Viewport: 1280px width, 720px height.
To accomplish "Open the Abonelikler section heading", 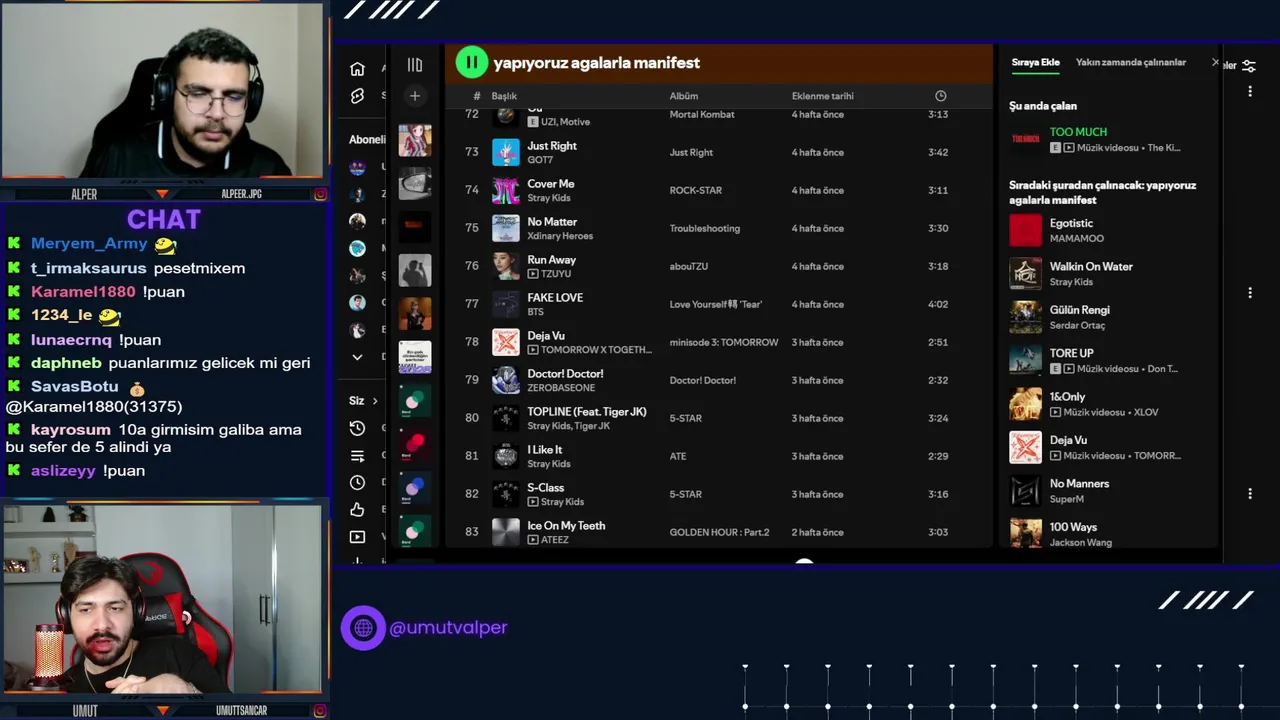I will (367, 140).
